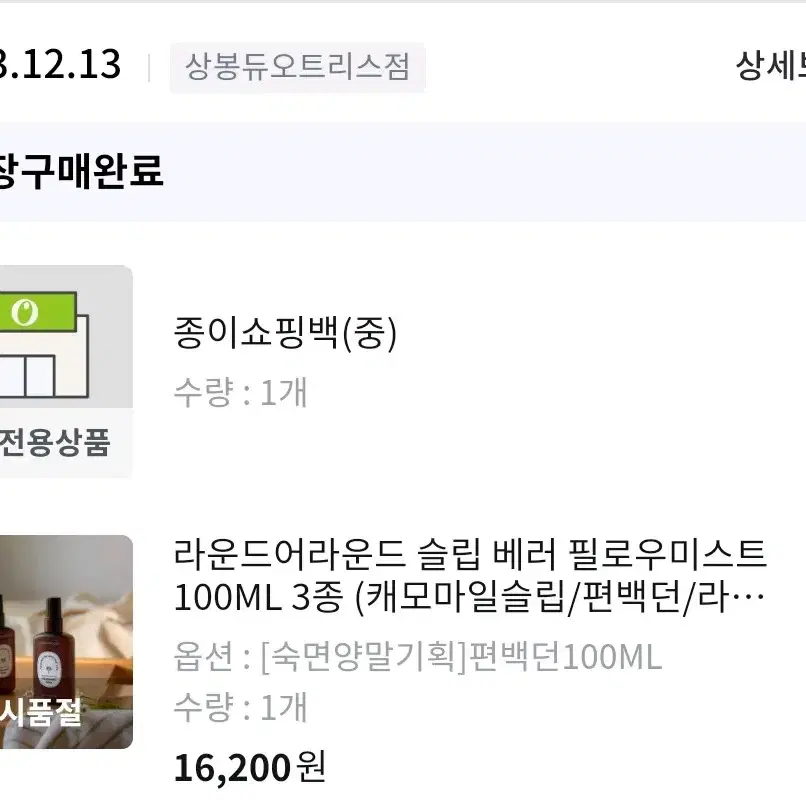Click the shopping bag 수량 : 1개 text
The width and height of the screenshot is (806, 806).
[x=240, y=393]
